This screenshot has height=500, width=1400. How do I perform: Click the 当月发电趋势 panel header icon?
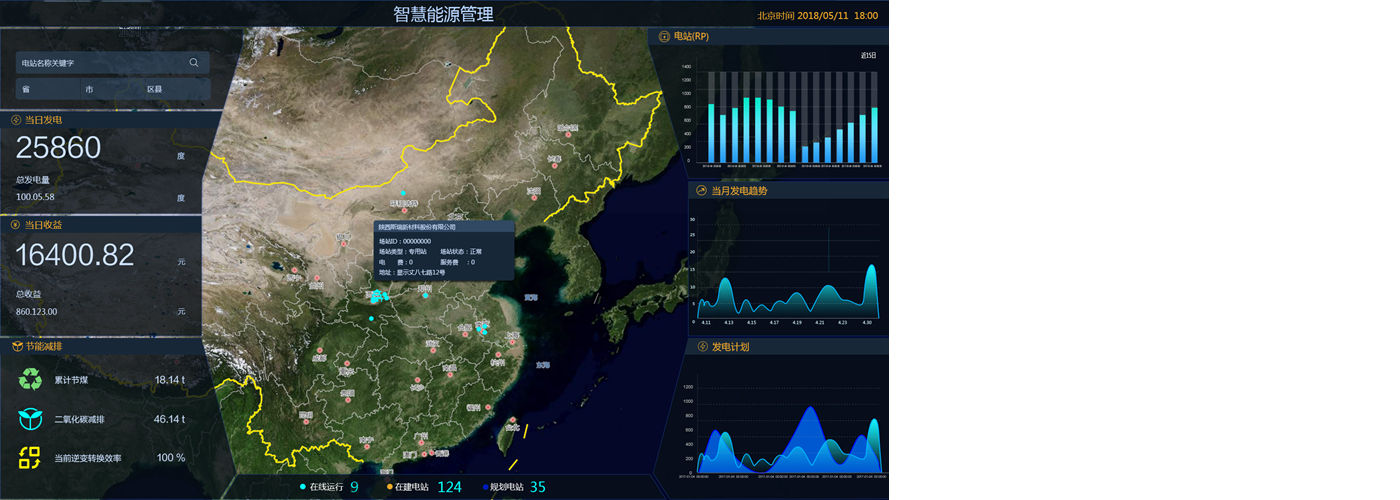coord(701,190)
